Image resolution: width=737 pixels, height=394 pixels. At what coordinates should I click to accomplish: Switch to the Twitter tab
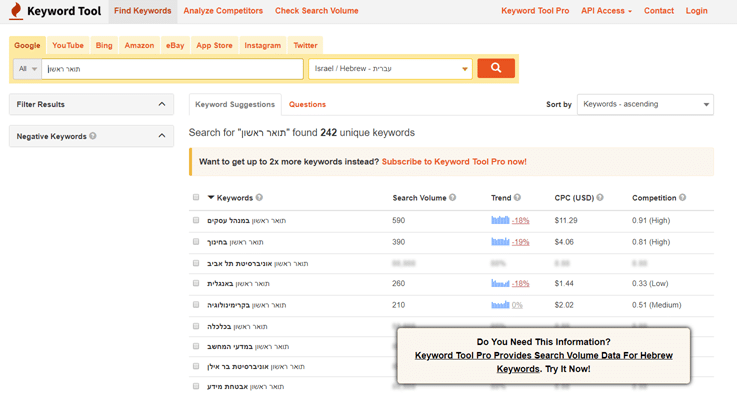coord(306,46)
